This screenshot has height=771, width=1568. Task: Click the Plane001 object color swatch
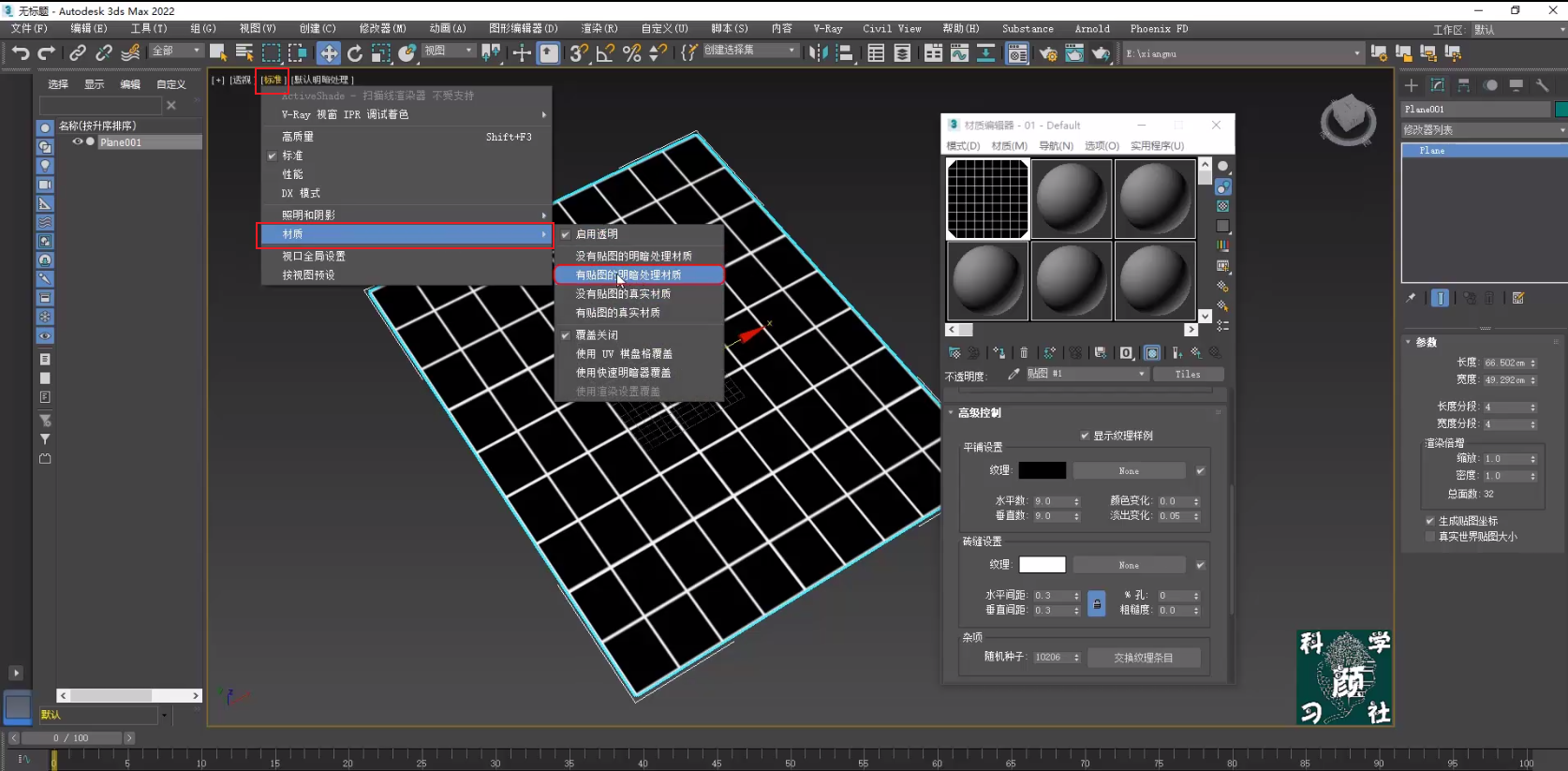pos(1561,110)
